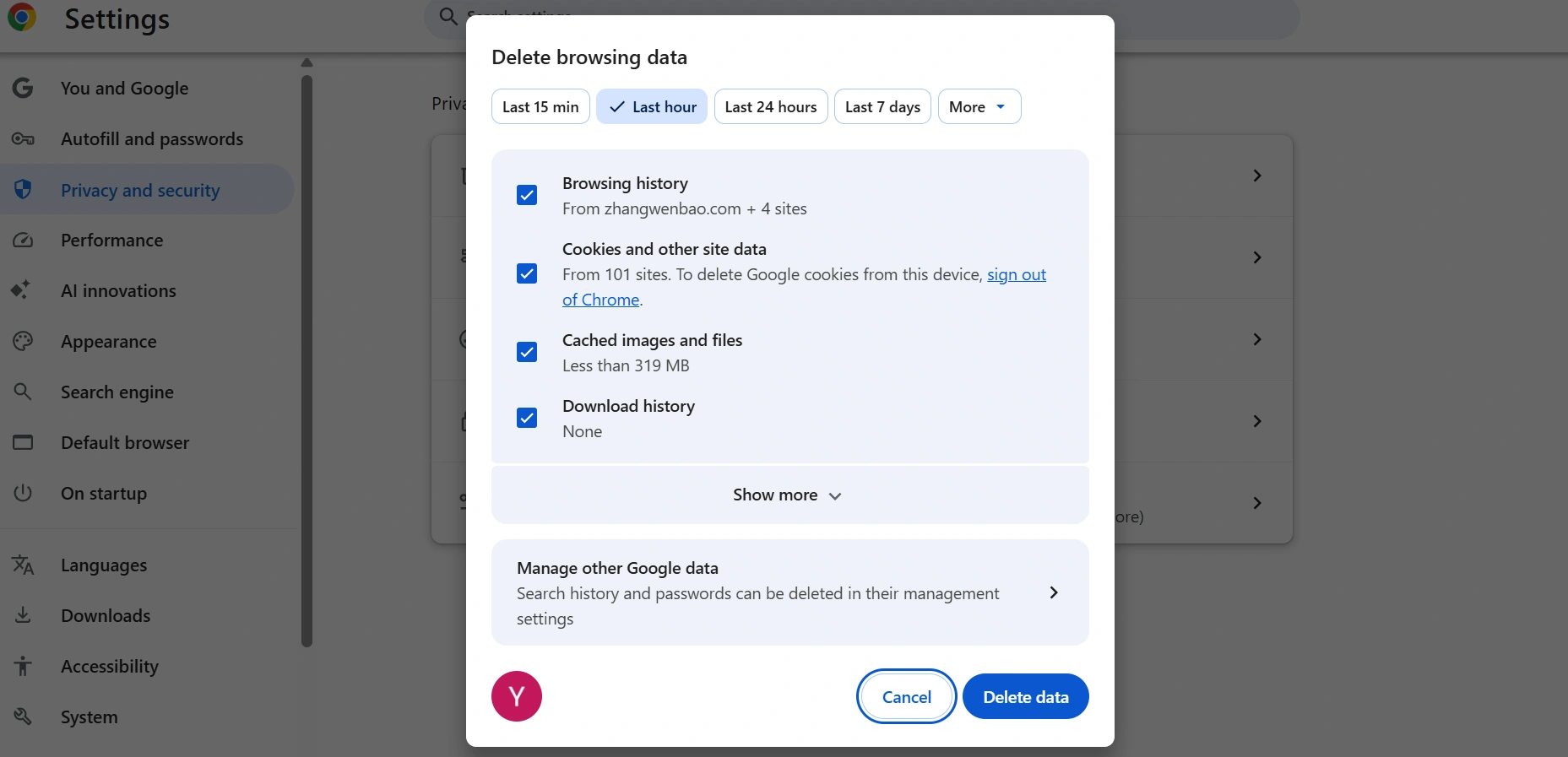
Task: Open fifth privacy settings row chevron behind dialog
Action: (1257, 503)
